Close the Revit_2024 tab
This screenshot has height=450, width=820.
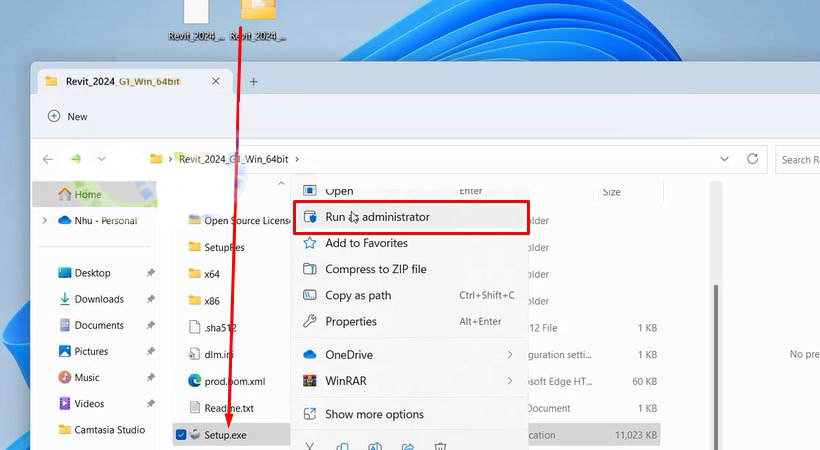[215, 81]
